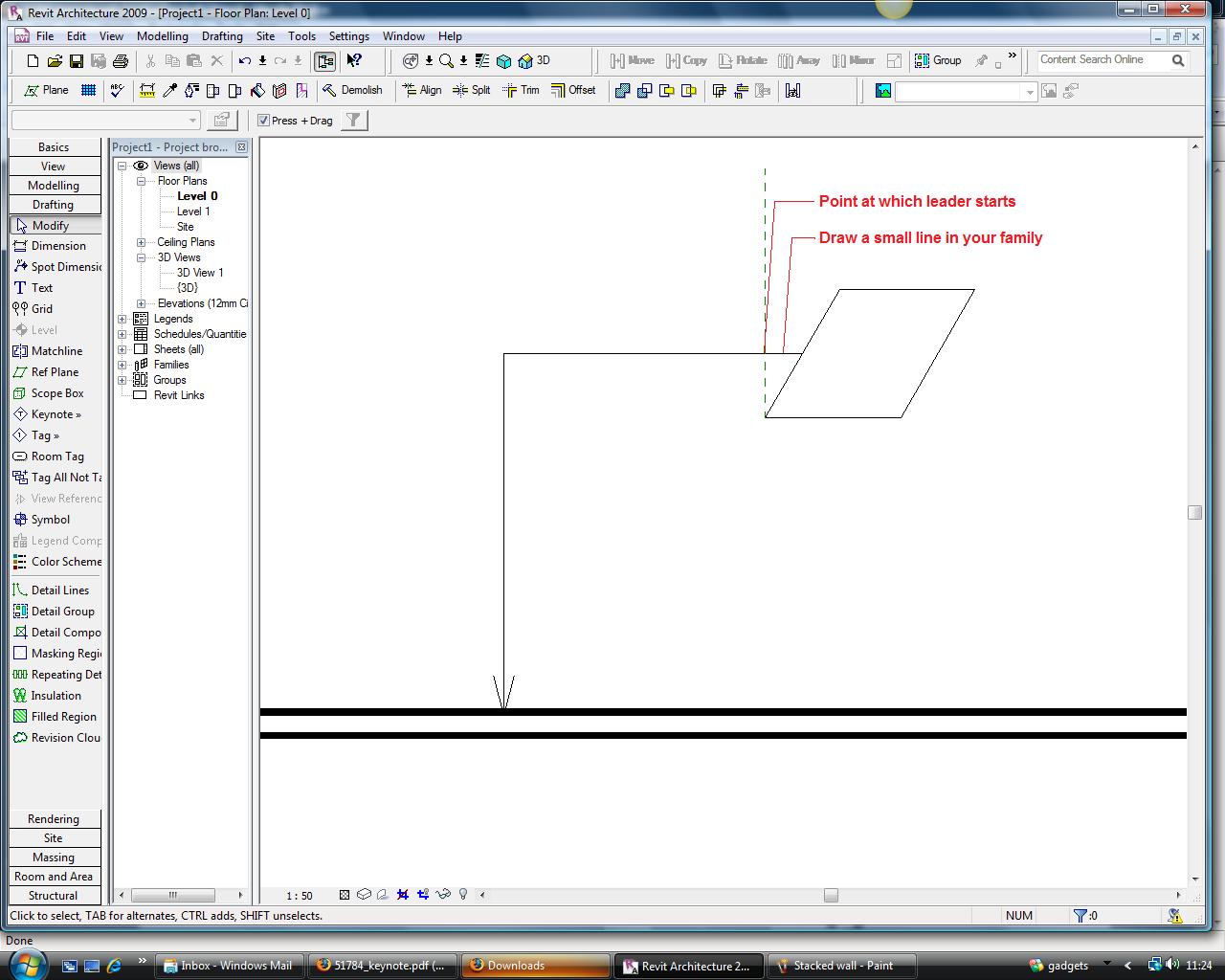Switch to the Modelling design bar tab

54,186
